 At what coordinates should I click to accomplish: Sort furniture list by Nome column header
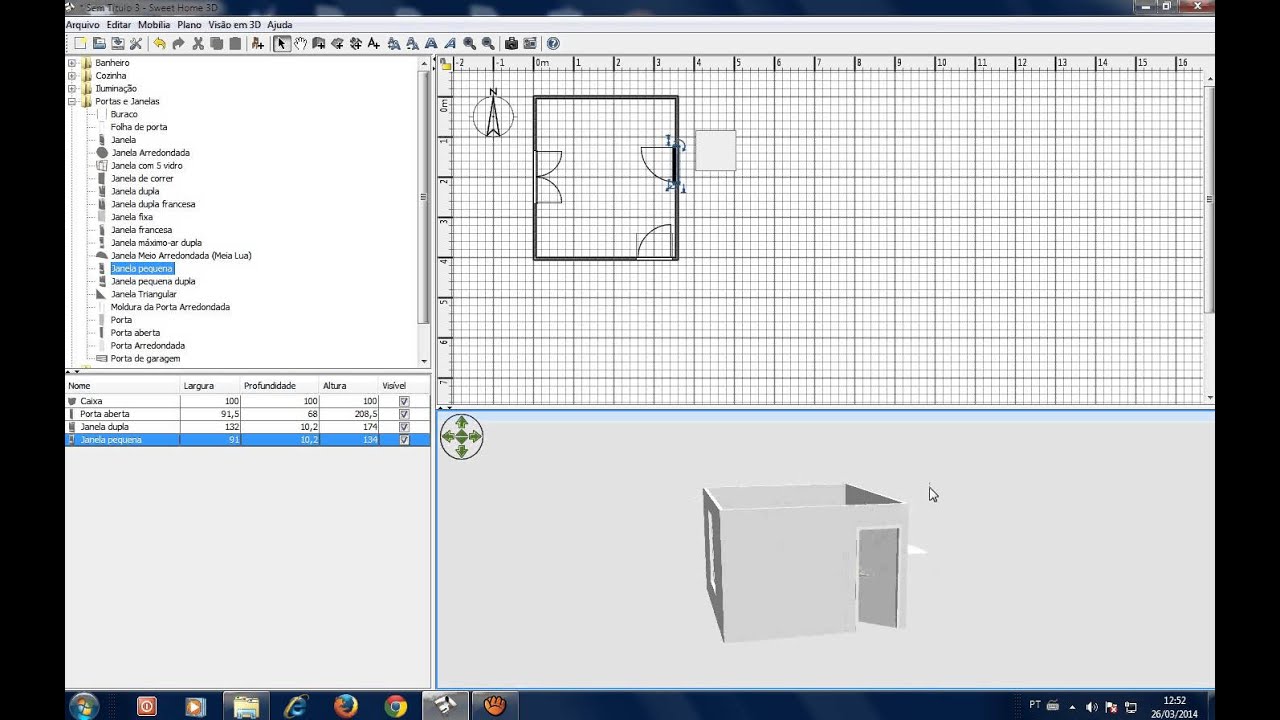point(123,386)
